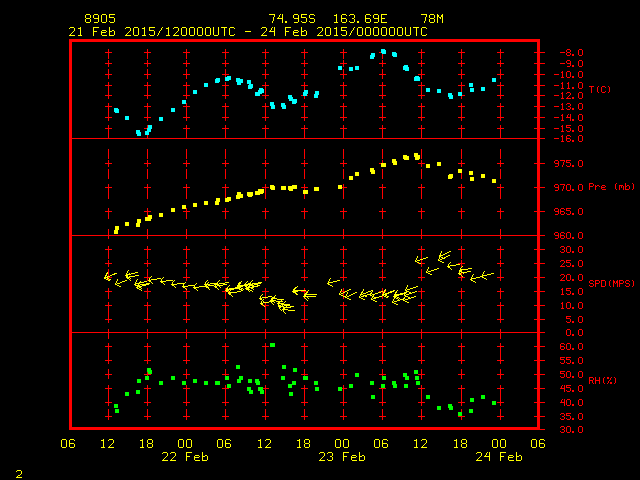Click the start time 21 Feb 2015/120000UTC
Viewport: 640px width, 480px height.
152,32
